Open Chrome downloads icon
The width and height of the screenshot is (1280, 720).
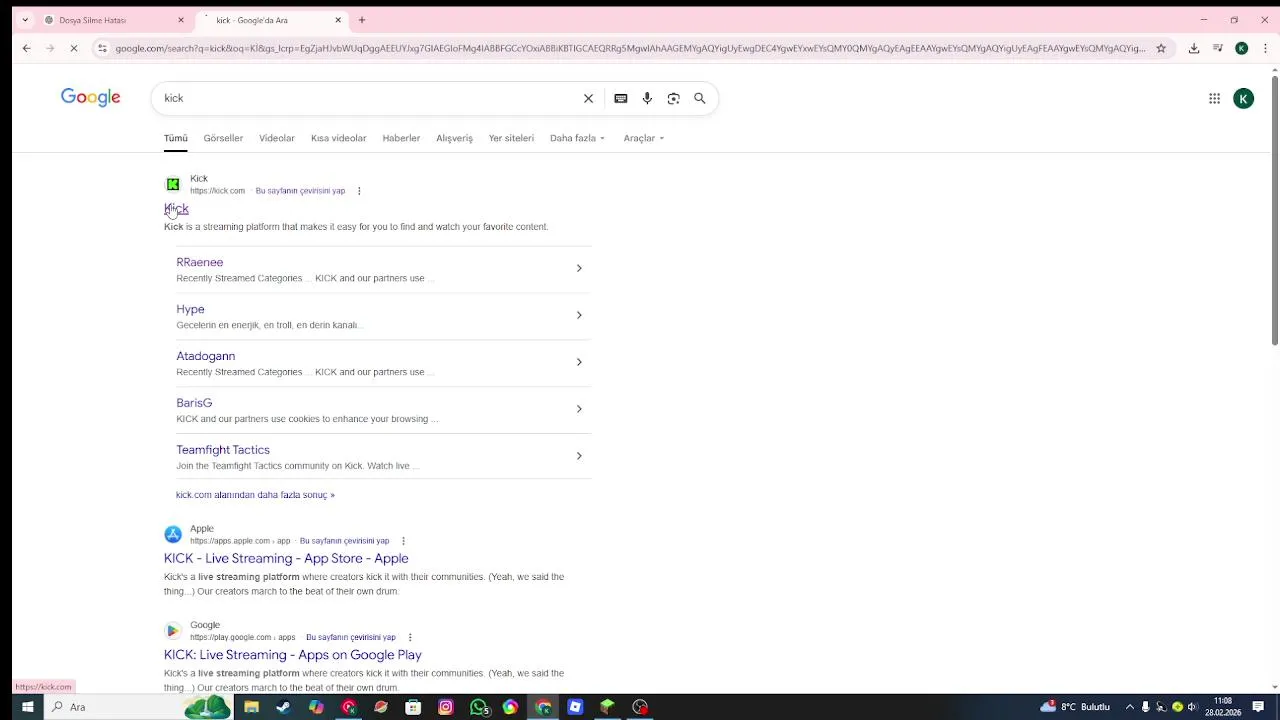pyautogui.click(x=1194, y=48)
